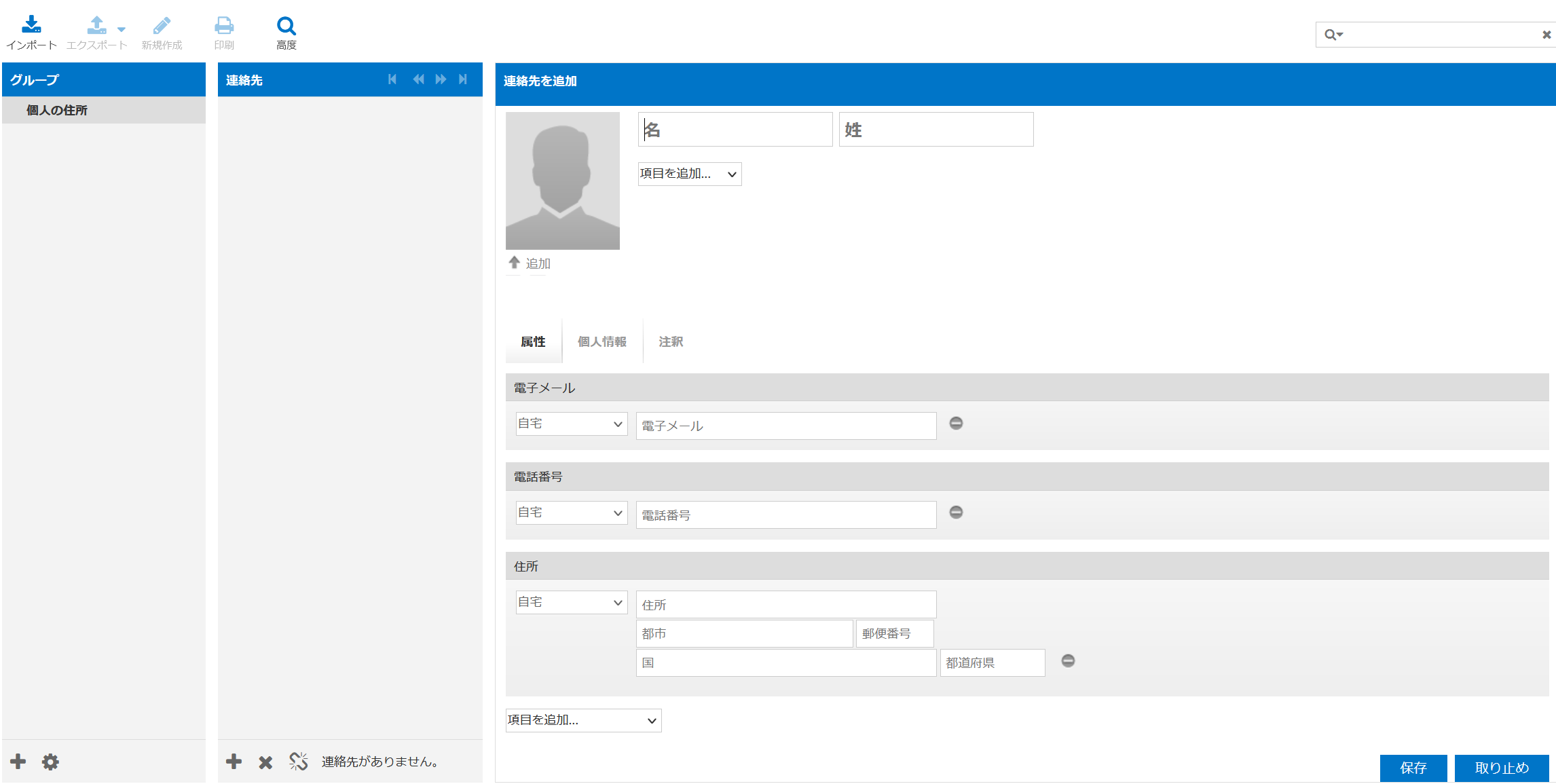The width and height of the screenshot is (1556, 784).
Task: Switch to the 個人情報 tab
Action: [602, 341]
